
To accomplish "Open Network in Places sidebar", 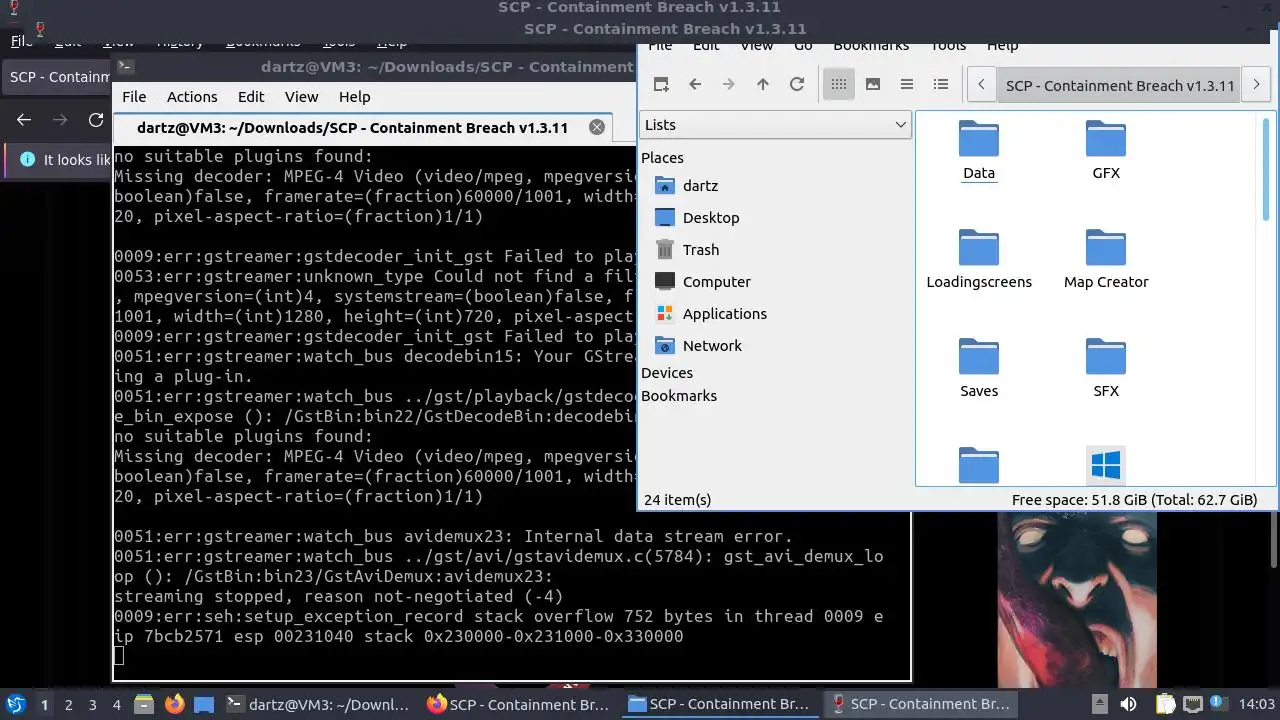I will [698, 346].
